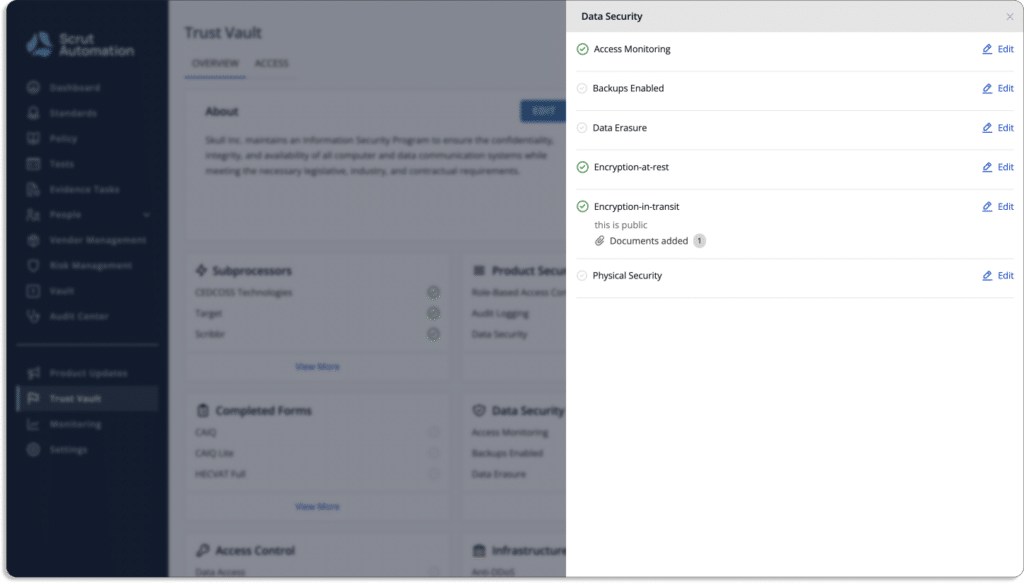
Task: Edit the Backups Enabled entry
Action: tap(998, 88)
